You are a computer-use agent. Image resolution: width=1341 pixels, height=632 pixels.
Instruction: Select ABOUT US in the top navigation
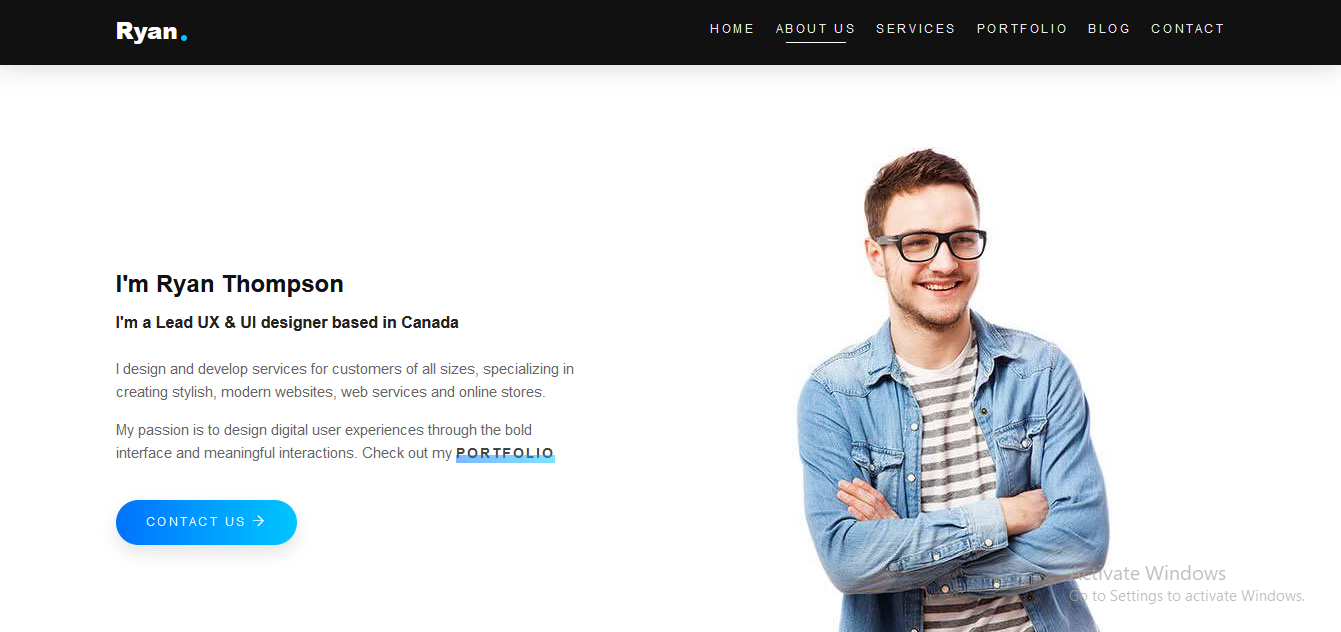(816, 29)
